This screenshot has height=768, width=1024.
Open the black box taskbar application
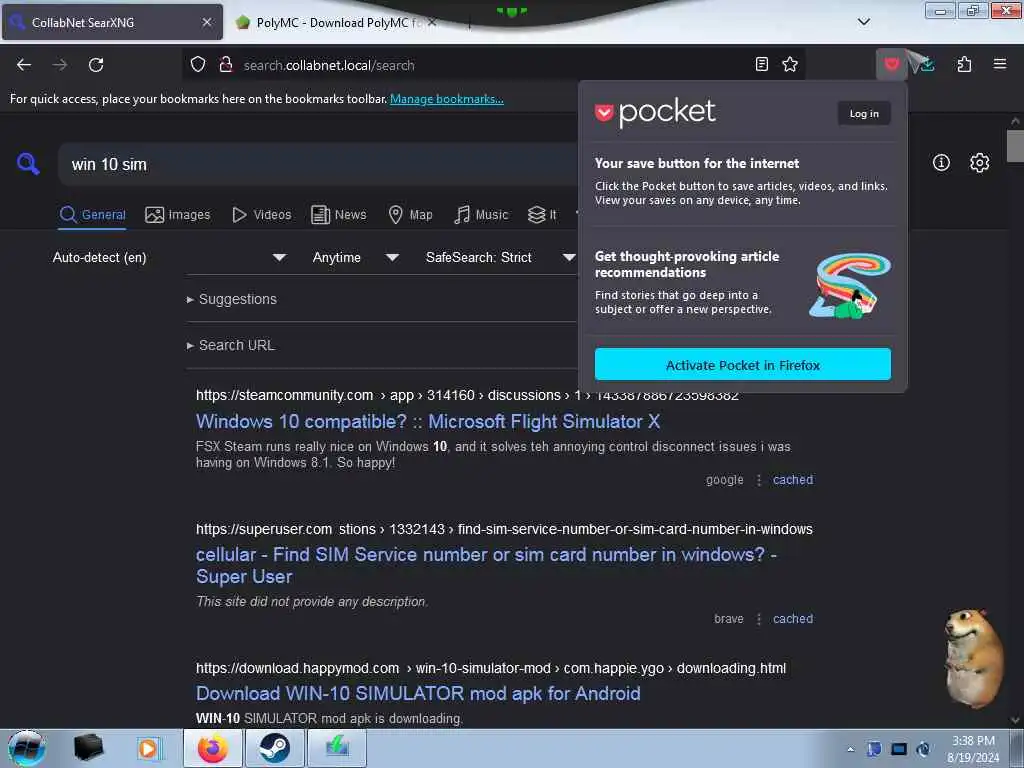coord(88,748)
